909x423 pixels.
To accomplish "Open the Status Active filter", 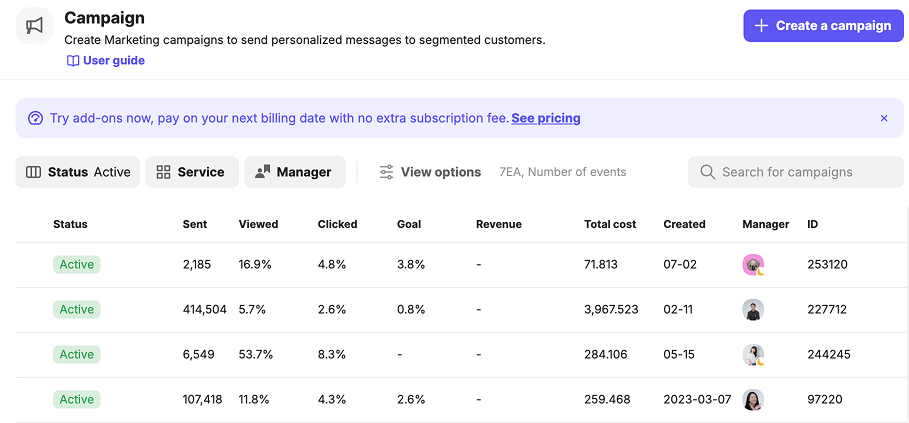I will pyautogui.click(x=78, y=172).
